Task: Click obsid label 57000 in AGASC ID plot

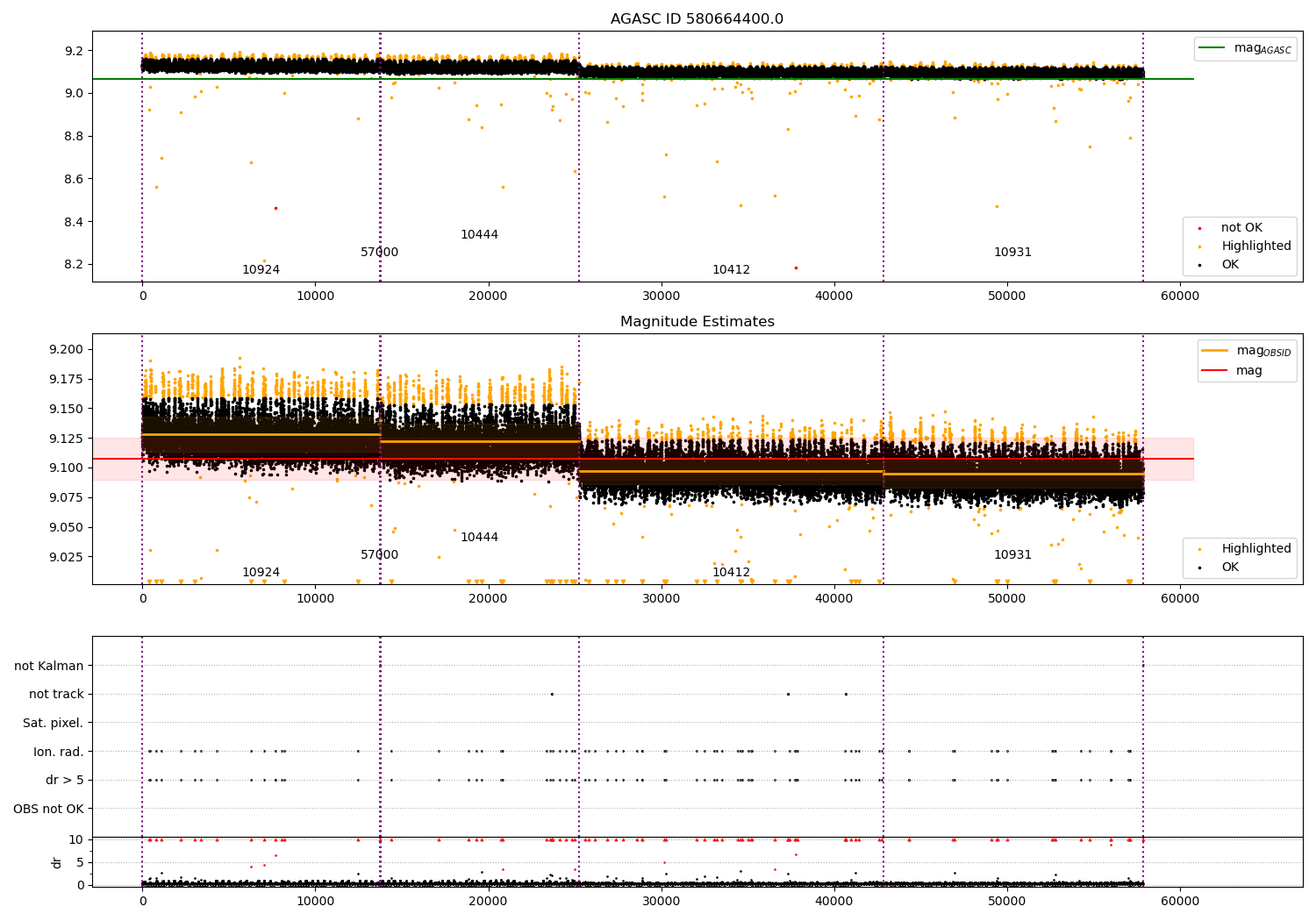Action: click(x=379, y=253)
